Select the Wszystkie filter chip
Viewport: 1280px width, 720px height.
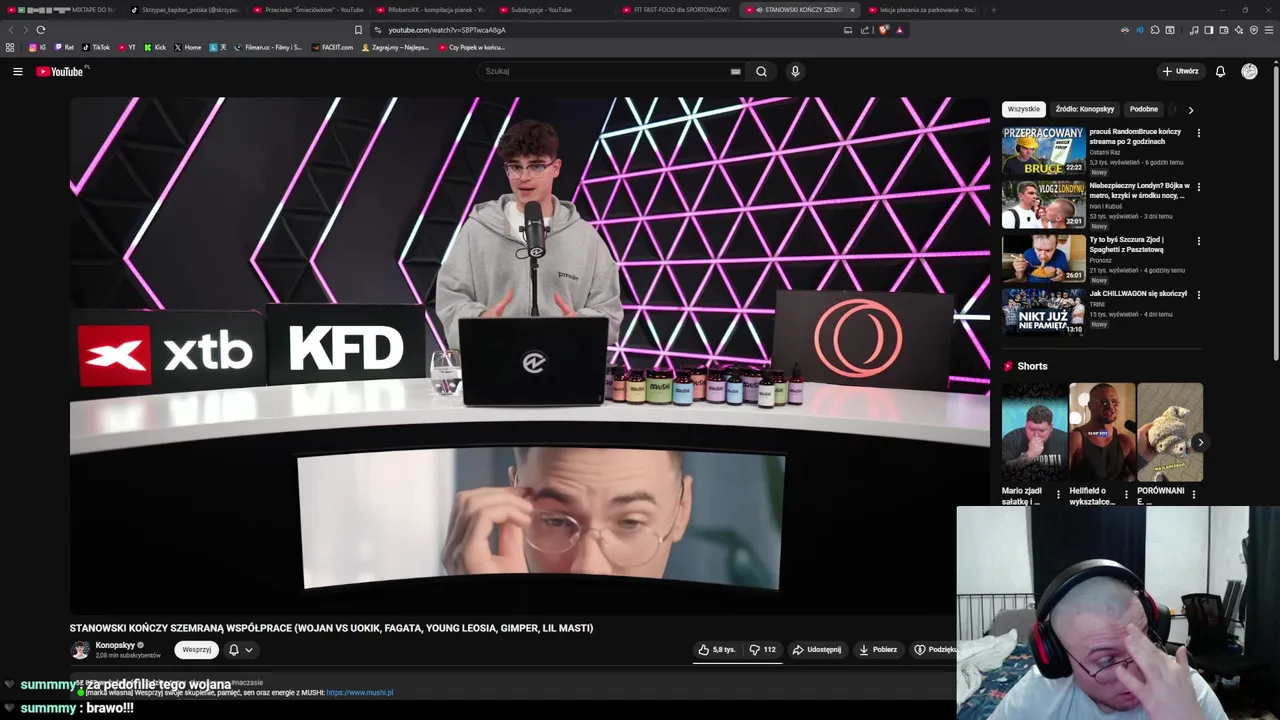click(1023, 109)
